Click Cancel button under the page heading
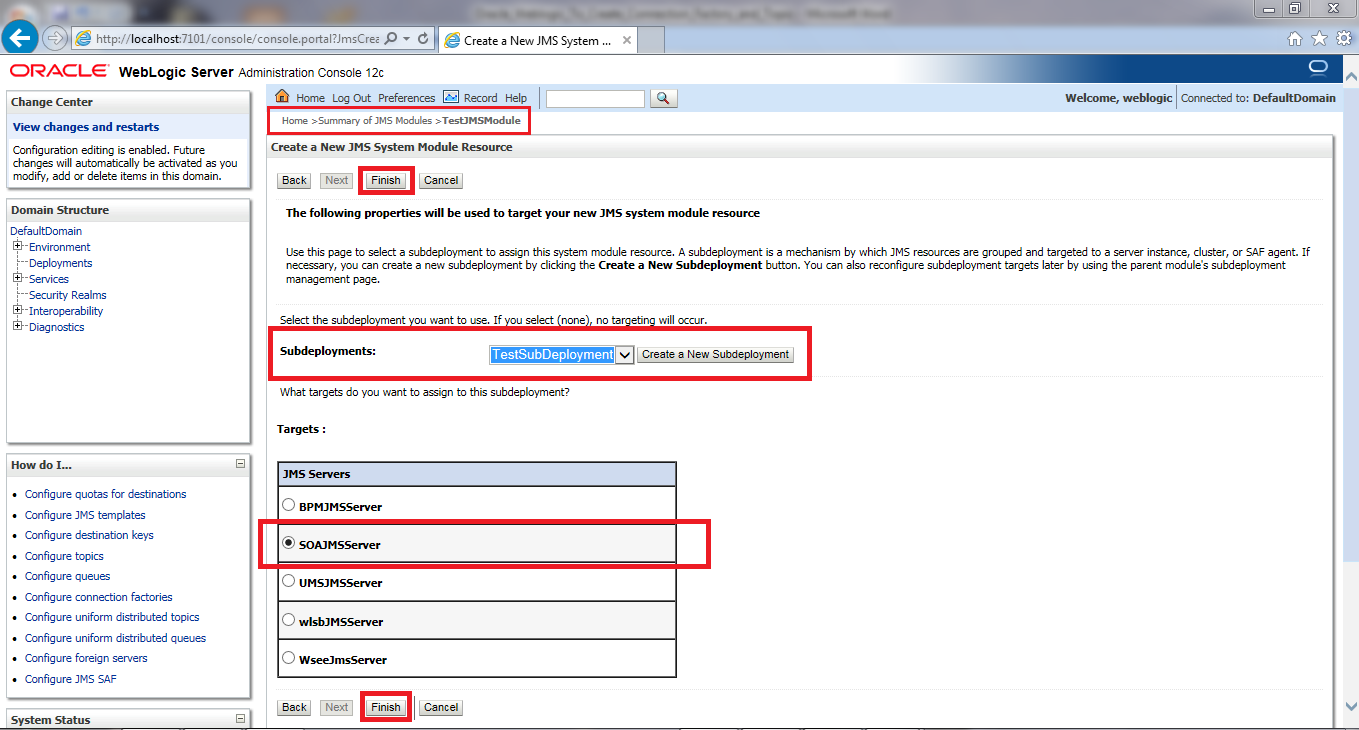Viewport: 1359px width, 730px height. point(441,181)
